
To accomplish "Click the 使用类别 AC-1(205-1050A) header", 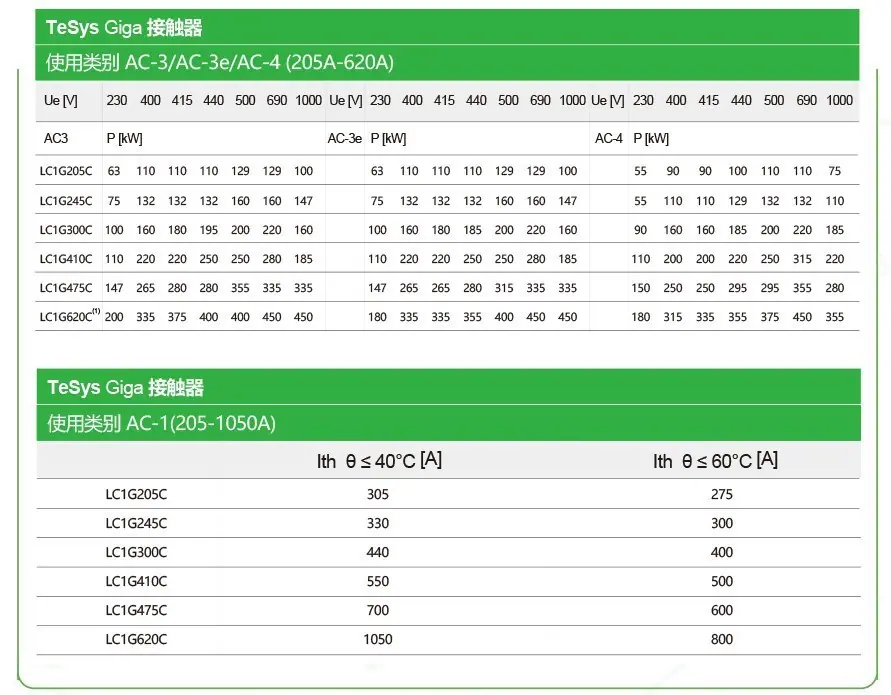I will pos(161,423).
